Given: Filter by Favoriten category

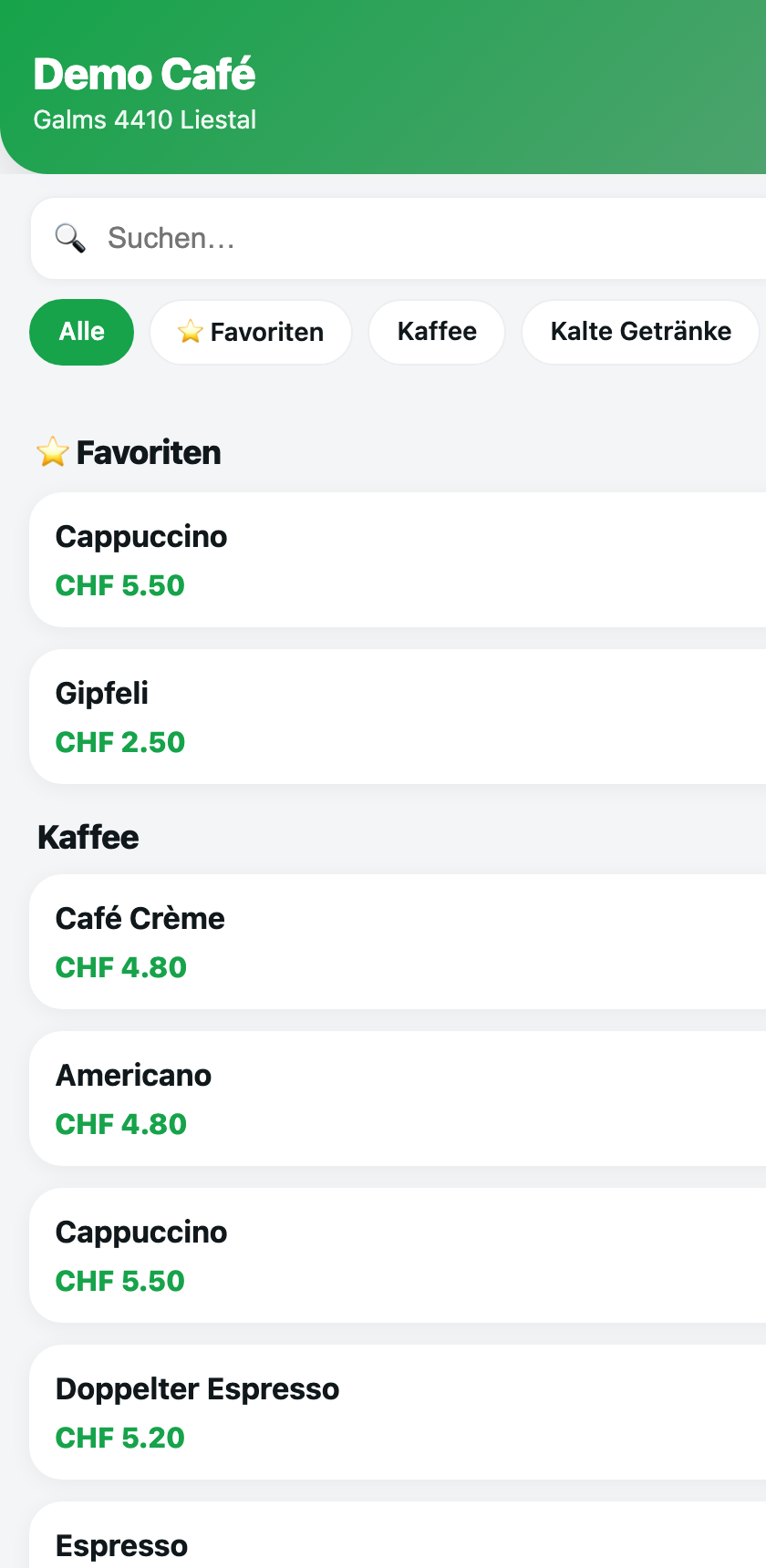Looking at the screenshot, I should tap(251, 332).
